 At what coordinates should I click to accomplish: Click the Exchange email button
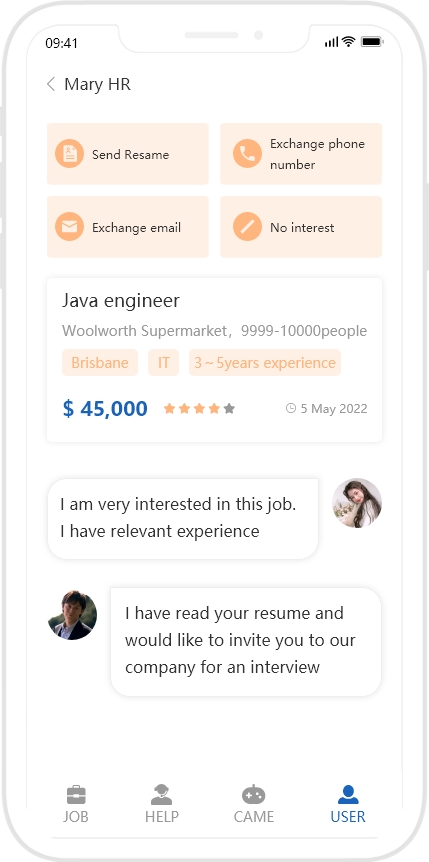point(128,226)
